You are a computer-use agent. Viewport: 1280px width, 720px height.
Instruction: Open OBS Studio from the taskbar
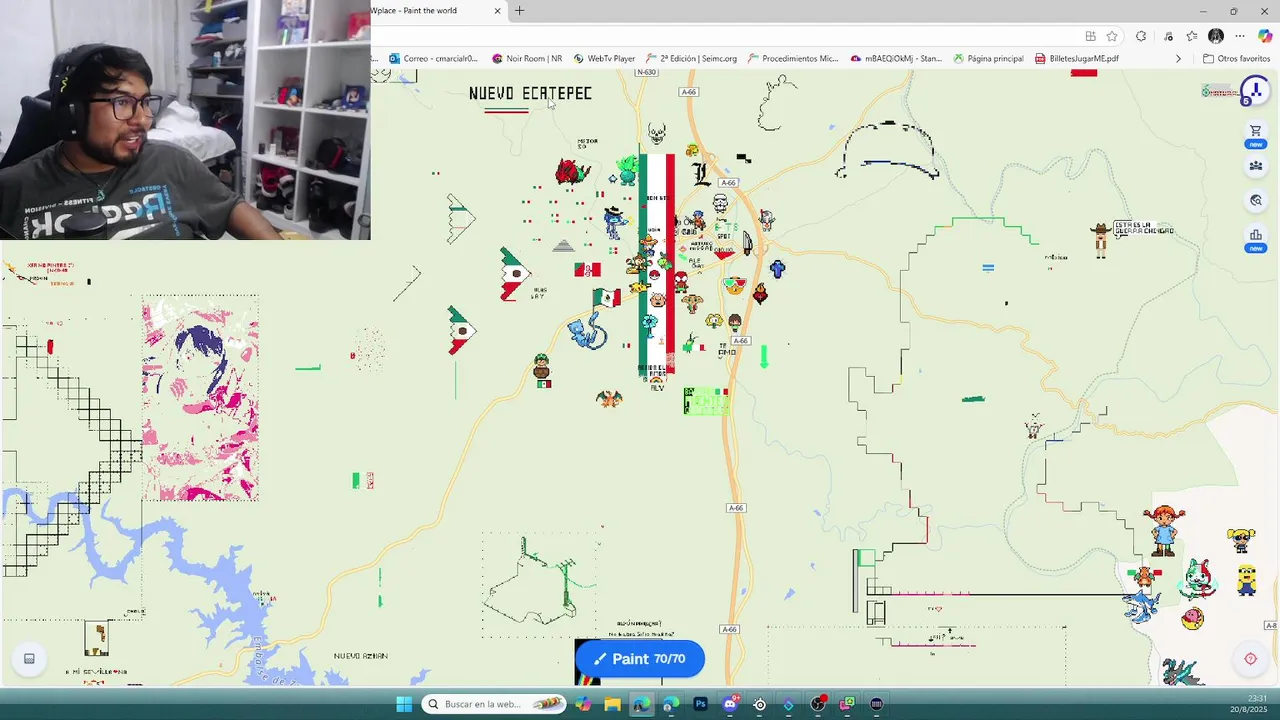(818, 704)
